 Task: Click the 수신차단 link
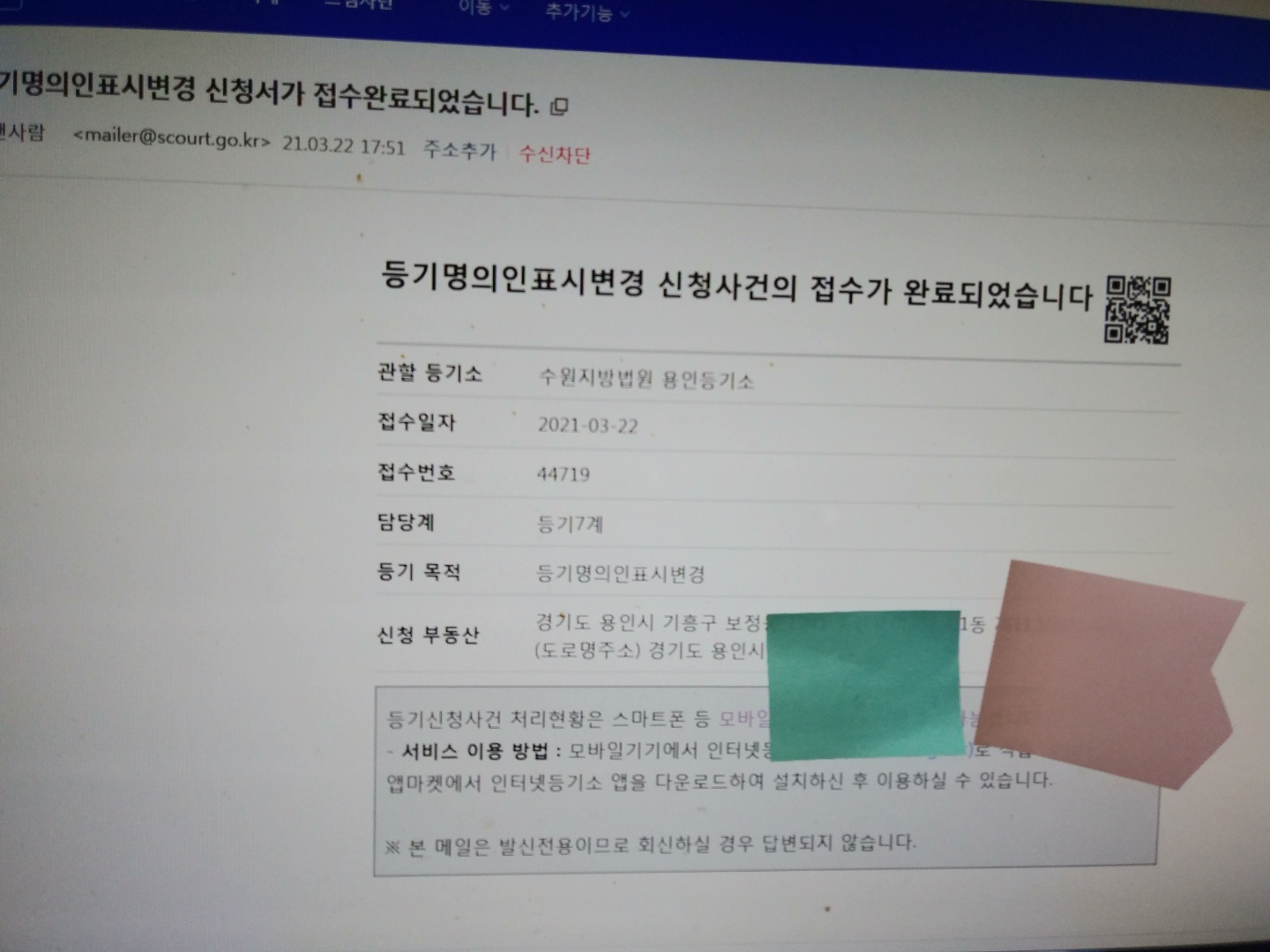[555, 154]
